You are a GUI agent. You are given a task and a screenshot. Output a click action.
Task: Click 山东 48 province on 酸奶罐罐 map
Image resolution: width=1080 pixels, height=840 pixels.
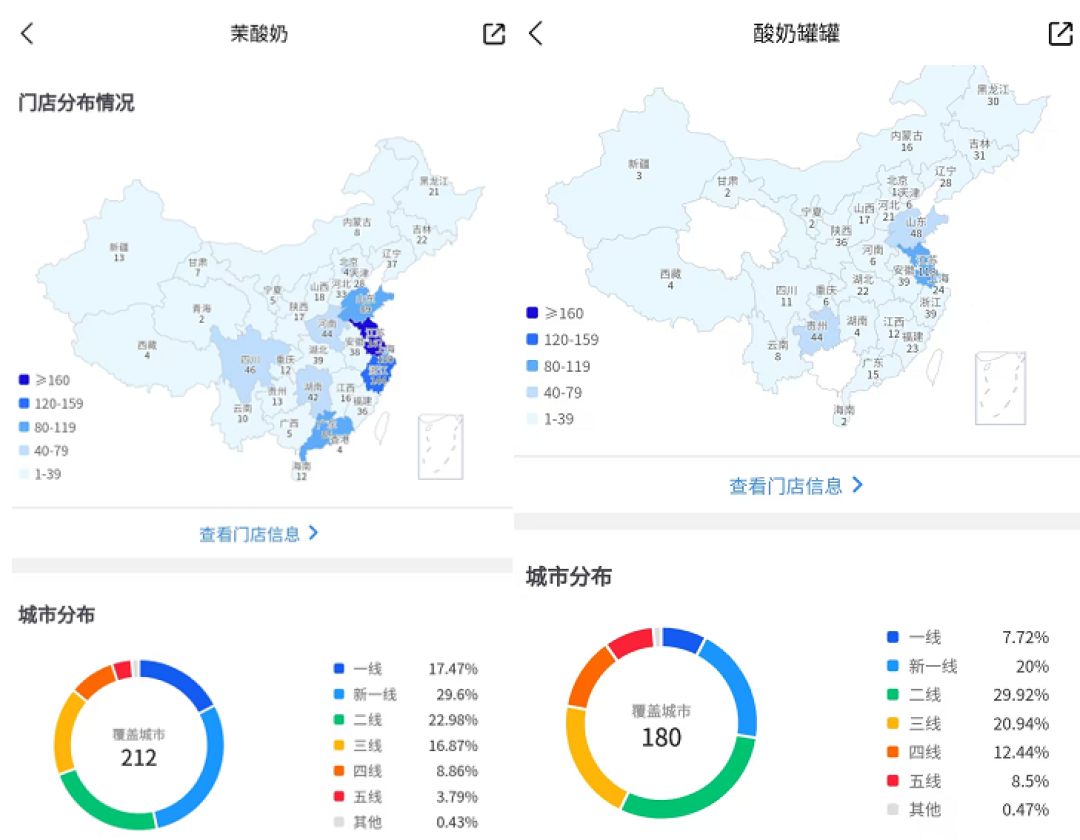(915, 227)
